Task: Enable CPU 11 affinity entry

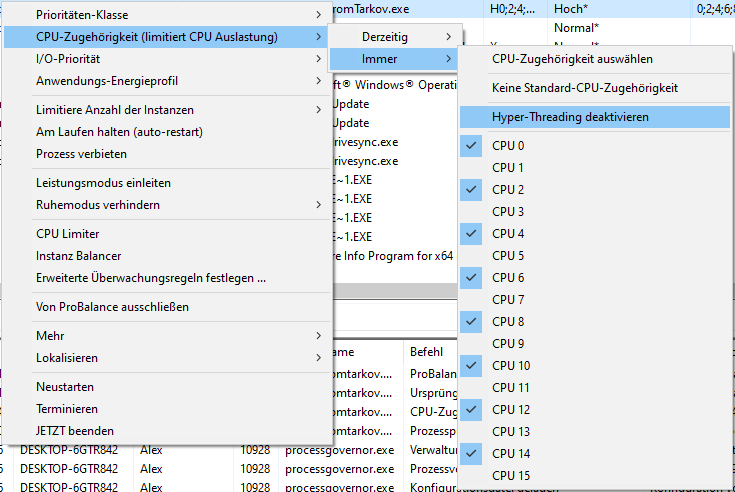Action: pos(594,388)
